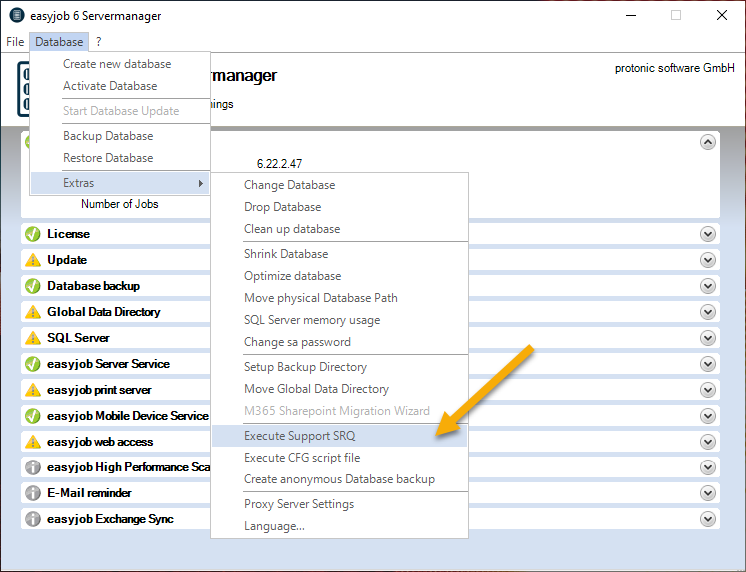Image resolution: width=746 pixels, height=572 pixels.
Task: Click the info icon beside E-Mail reminder
Action: [x=32, y=493]
